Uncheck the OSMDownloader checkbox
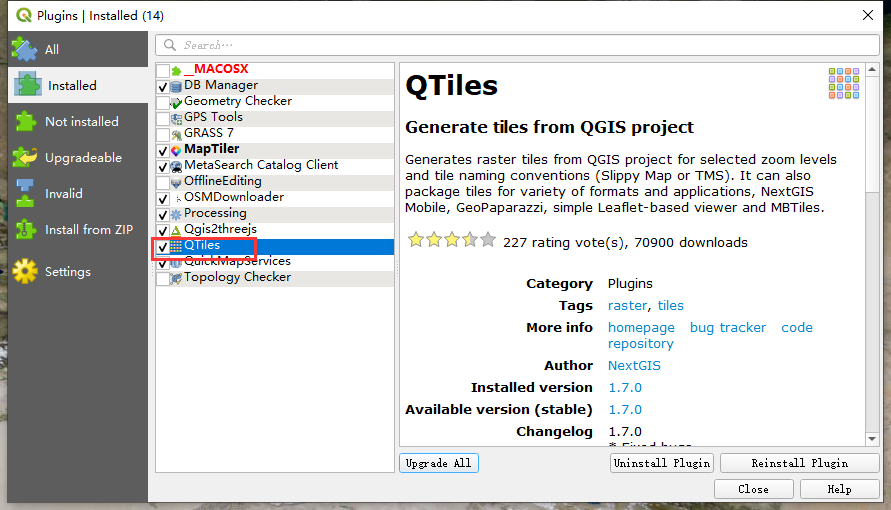891x510 pixels. [x=163, y=198]
